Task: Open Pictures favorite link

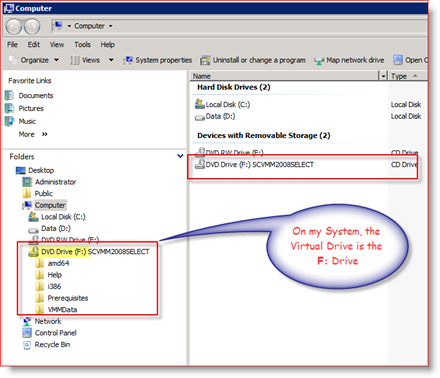Action: pyautogui.click(x=31, y=108)
